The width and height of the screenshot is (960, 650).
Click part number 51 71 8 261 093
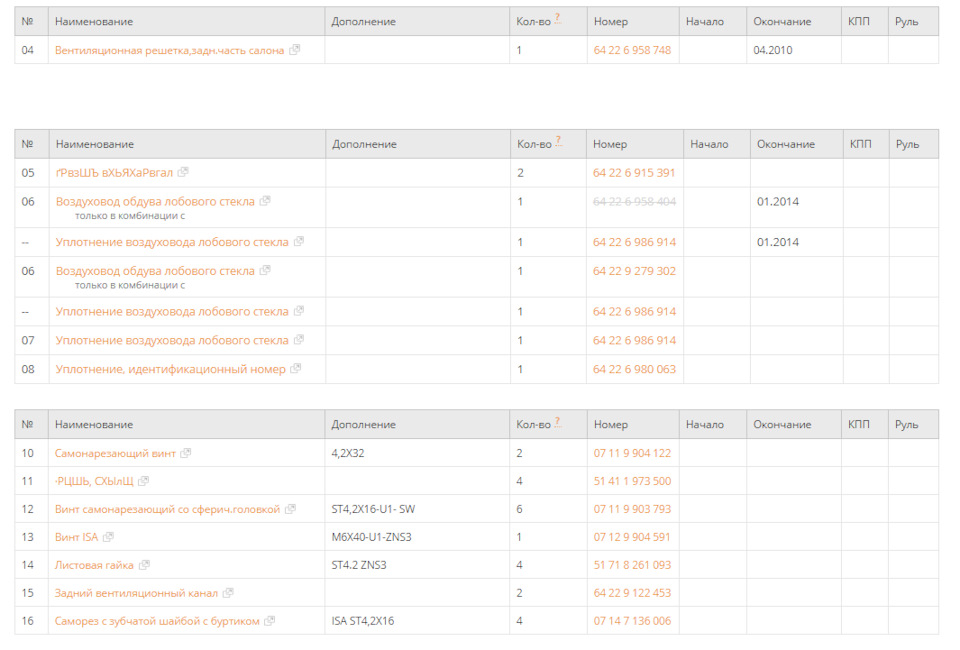pyautogui.click(x=632, y=565)
